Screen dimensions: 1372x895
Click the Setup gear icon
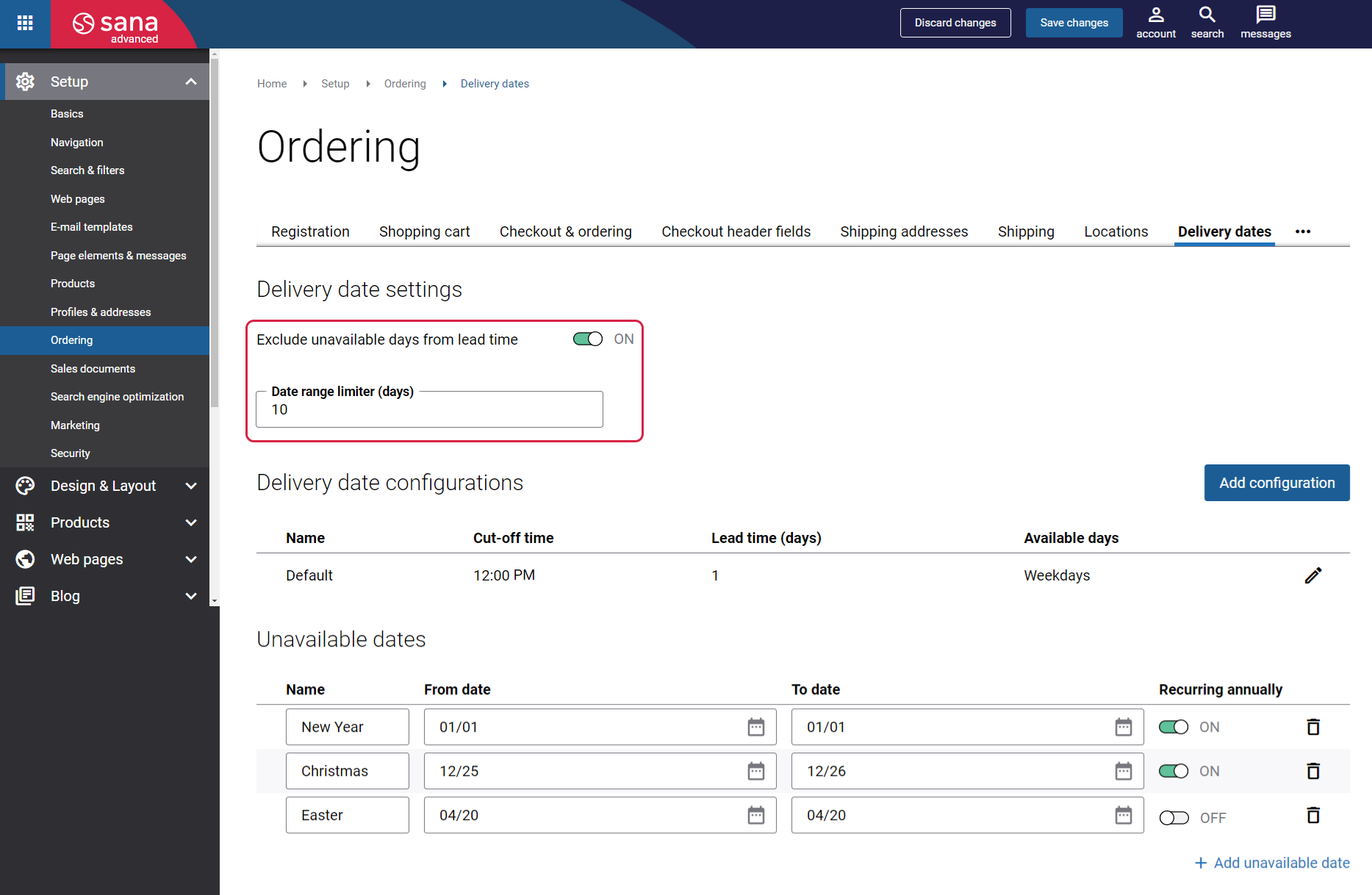pyautogui.click(x=25, y=82)
